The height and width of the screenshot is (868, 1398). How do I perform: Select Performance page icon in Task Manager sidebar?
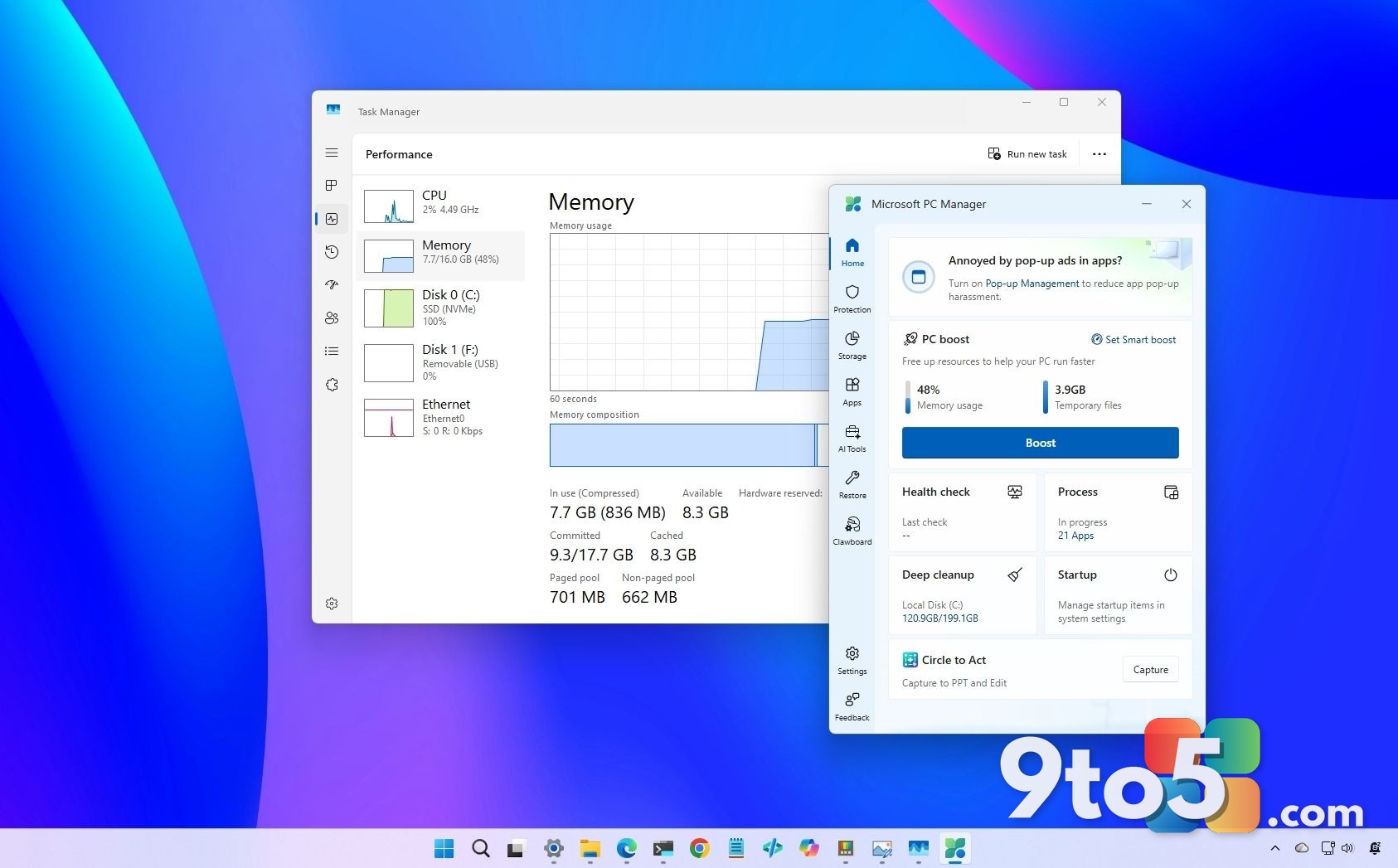332,219
